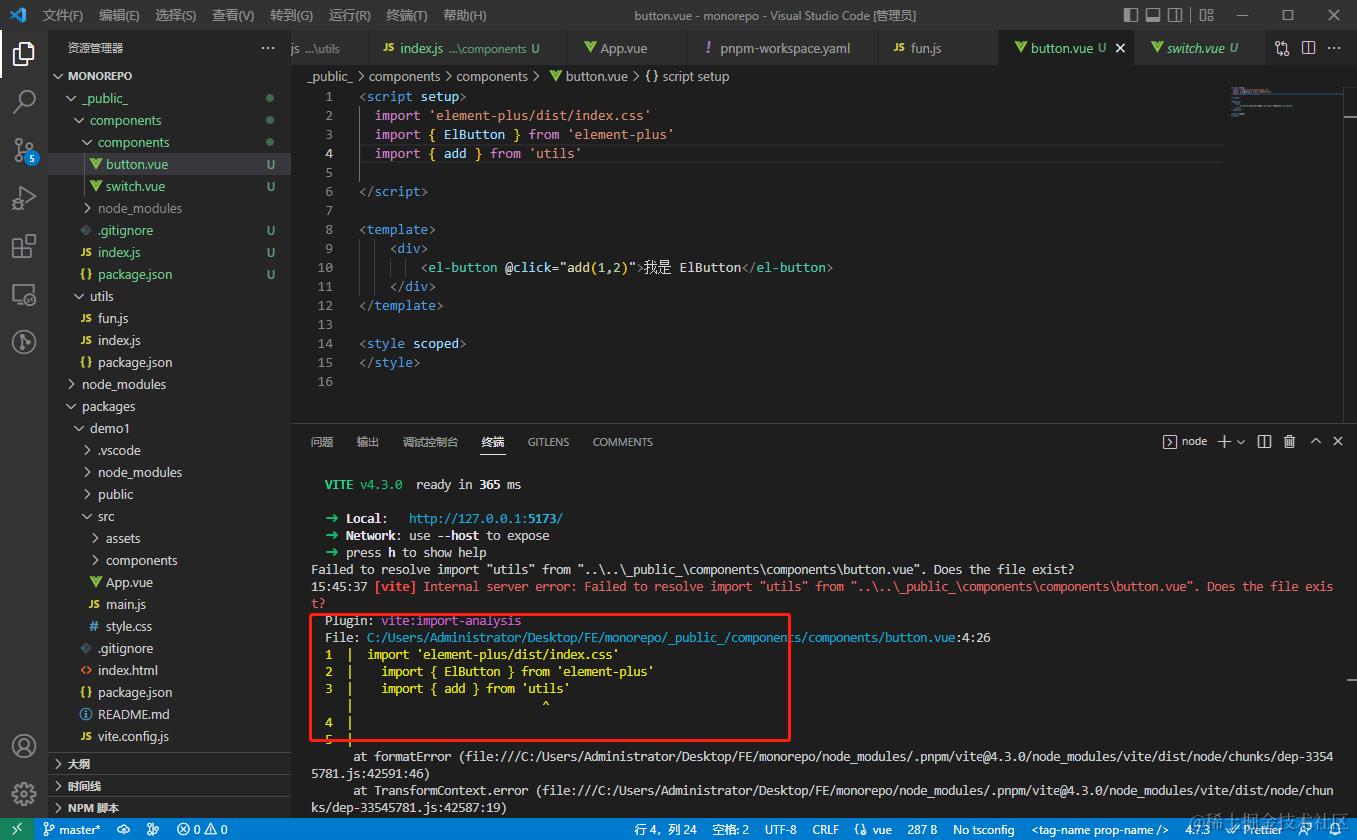Open Source Control view with 5 badge
Image resolution: width=1357 pixels, height=840 pixels.
pyautogui.click(x=24, y=150)
